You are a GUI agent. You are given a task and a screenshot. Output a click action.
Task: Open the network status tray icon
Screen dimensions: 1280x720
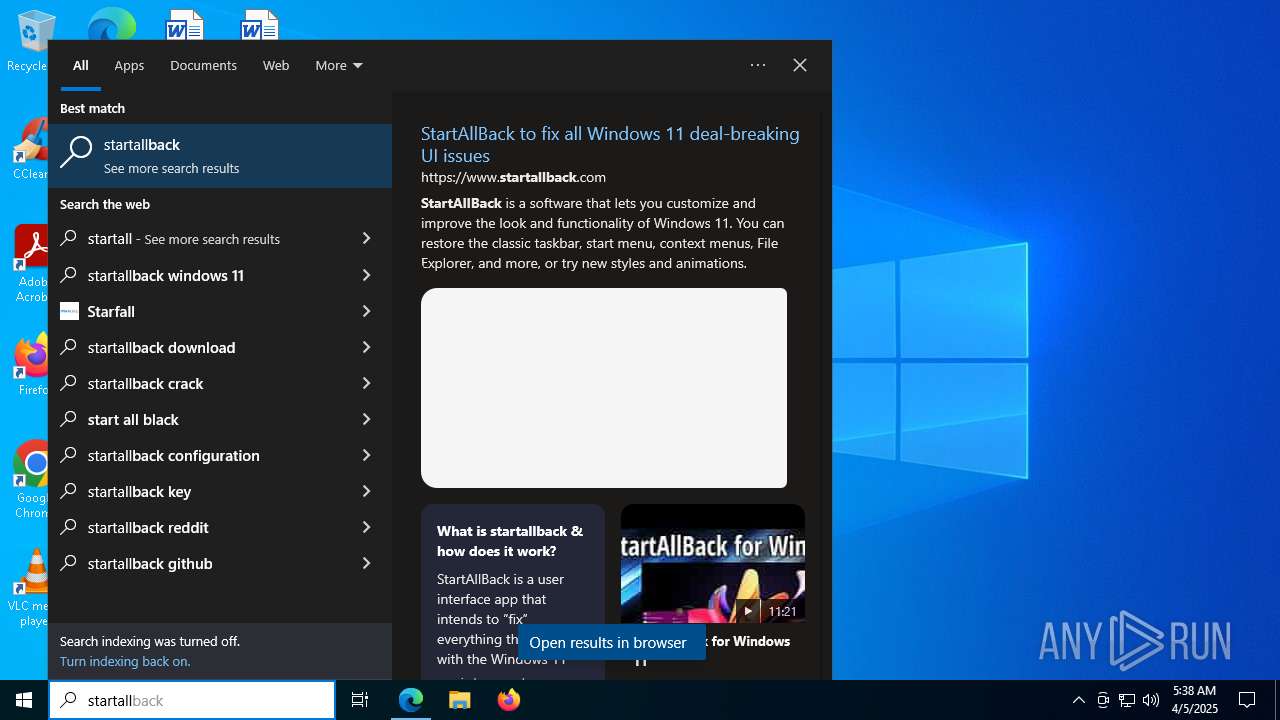click(x=1127, y=700)
